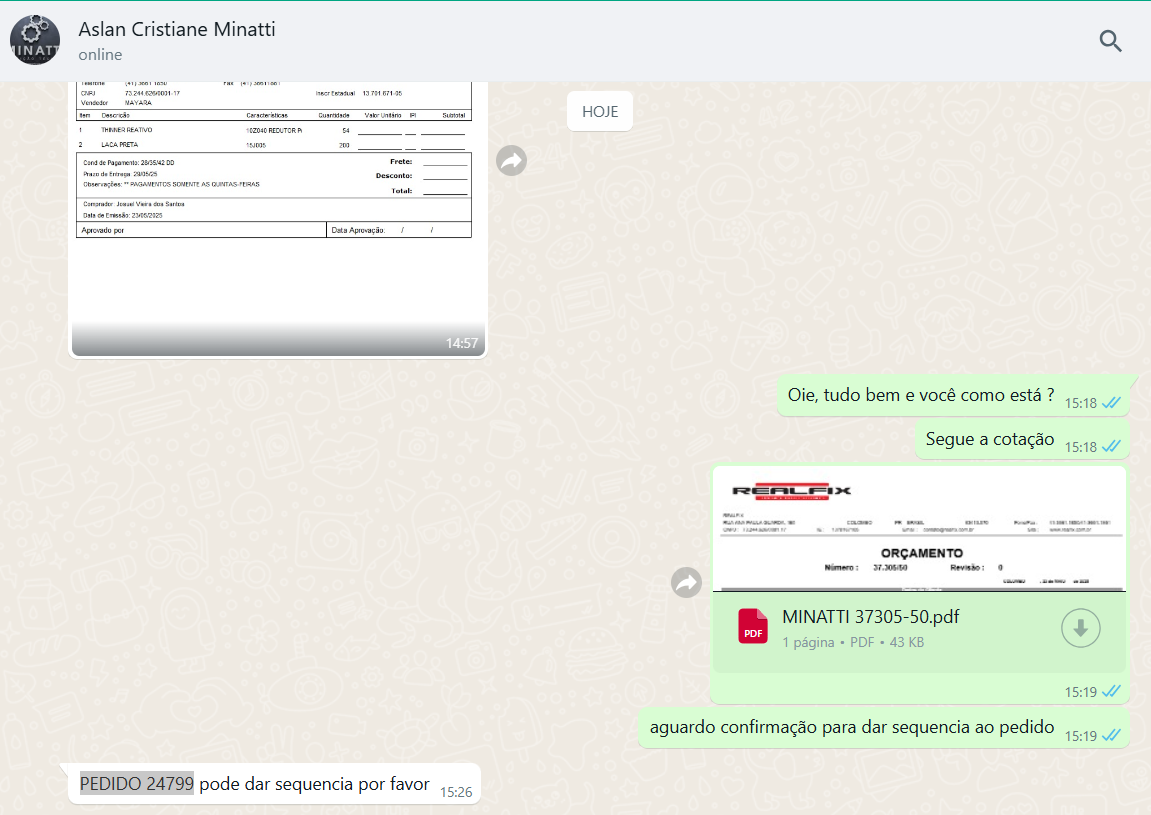Image resolution: width=1151 pixels, height=815 pixels.
Task: Click the 'Oie, tudo bem' message bubble
Action: click(x=920, y=395)
